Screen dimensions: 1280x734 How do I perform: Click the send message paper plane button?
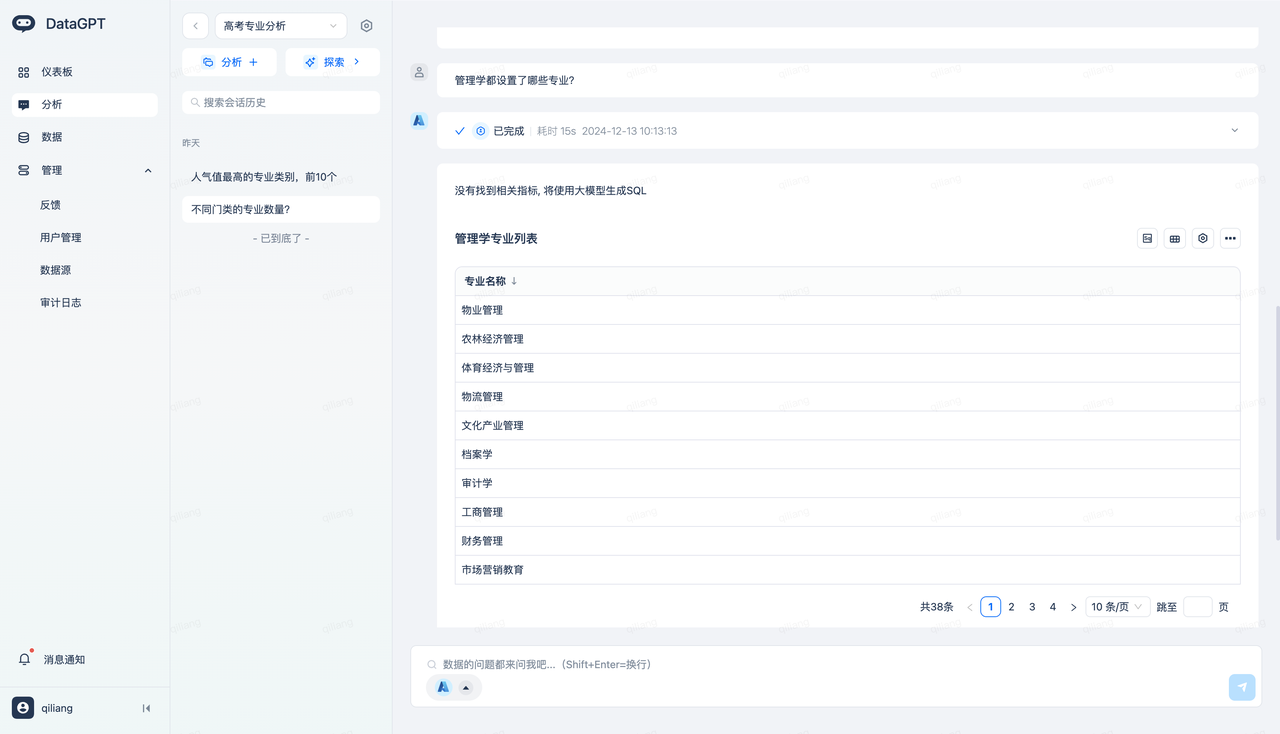(1241, 687)
